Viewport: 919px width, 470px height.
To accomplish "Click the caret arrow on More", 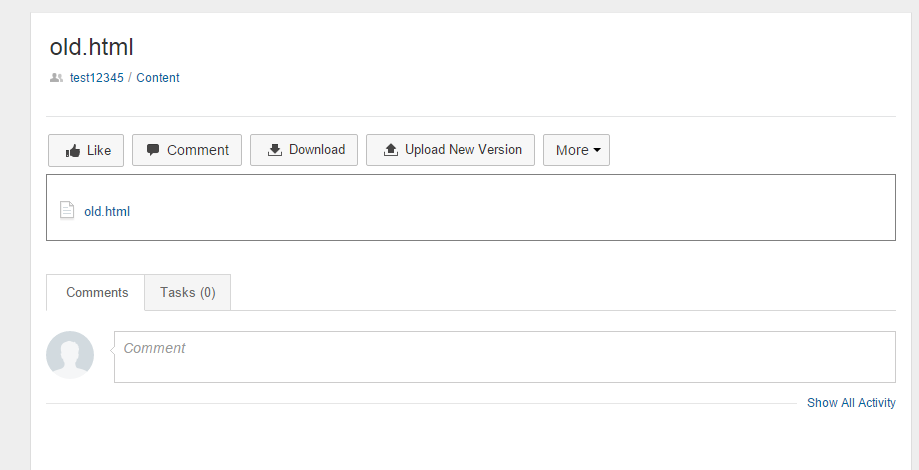I will click(x=597, y=150).
